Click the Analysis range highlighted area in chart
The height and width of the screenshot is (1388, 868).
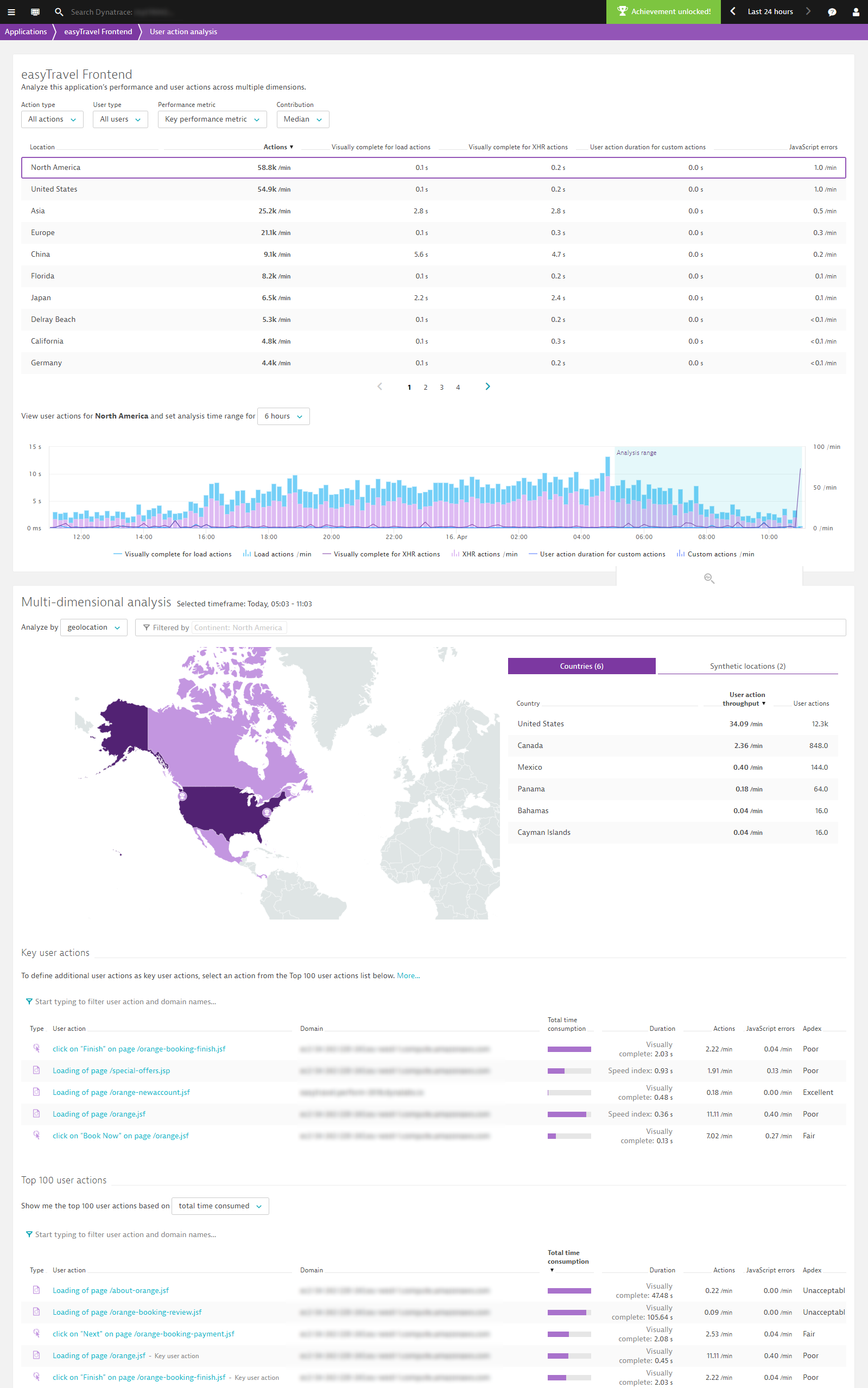[708, 487]
